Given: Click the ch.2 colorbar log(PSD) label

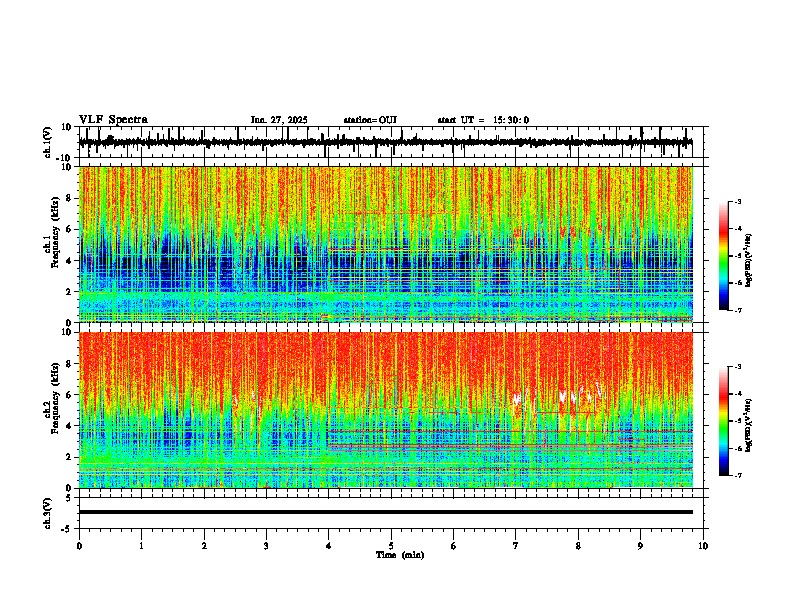Looking at the screenshot, I should pyautogui.click(x=748, y=425).
